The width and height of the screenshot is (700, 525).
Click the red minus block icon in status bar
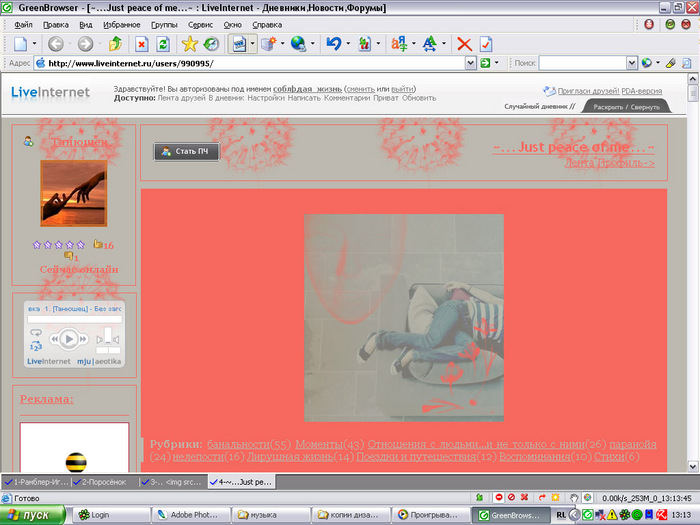click(499, 497)
